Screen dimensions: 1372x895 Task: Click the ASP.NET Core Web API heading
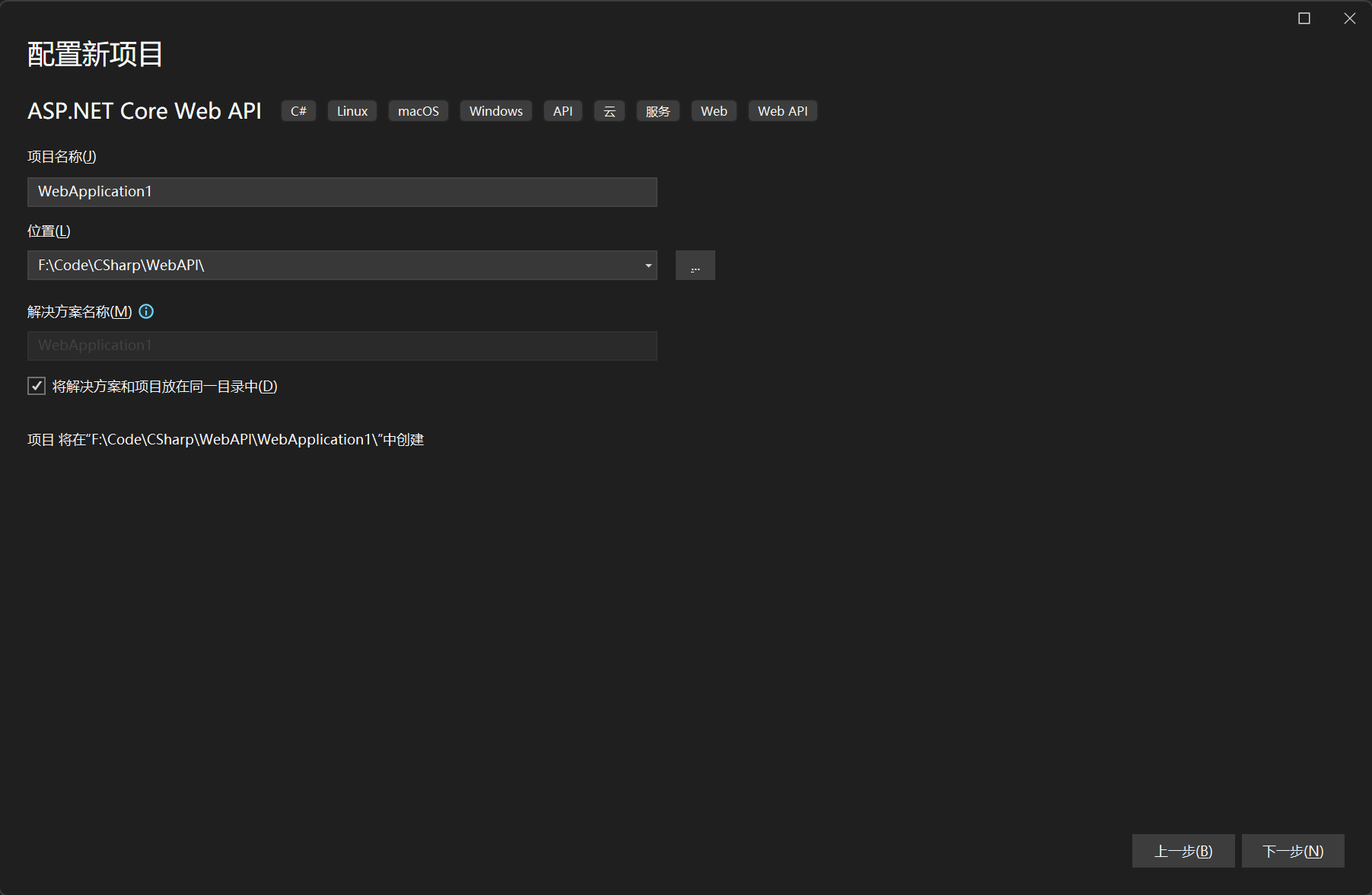[x=145, y=111]
